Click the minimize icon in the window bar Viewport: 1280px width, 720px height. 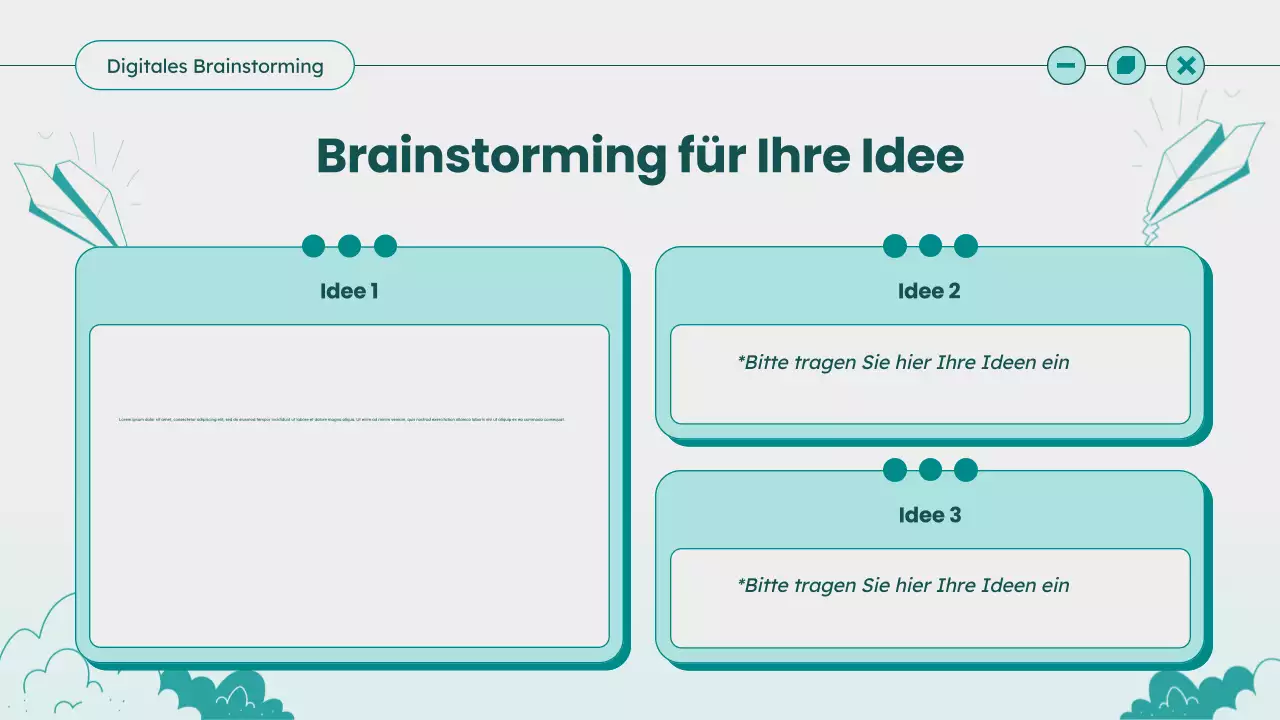1066,65
